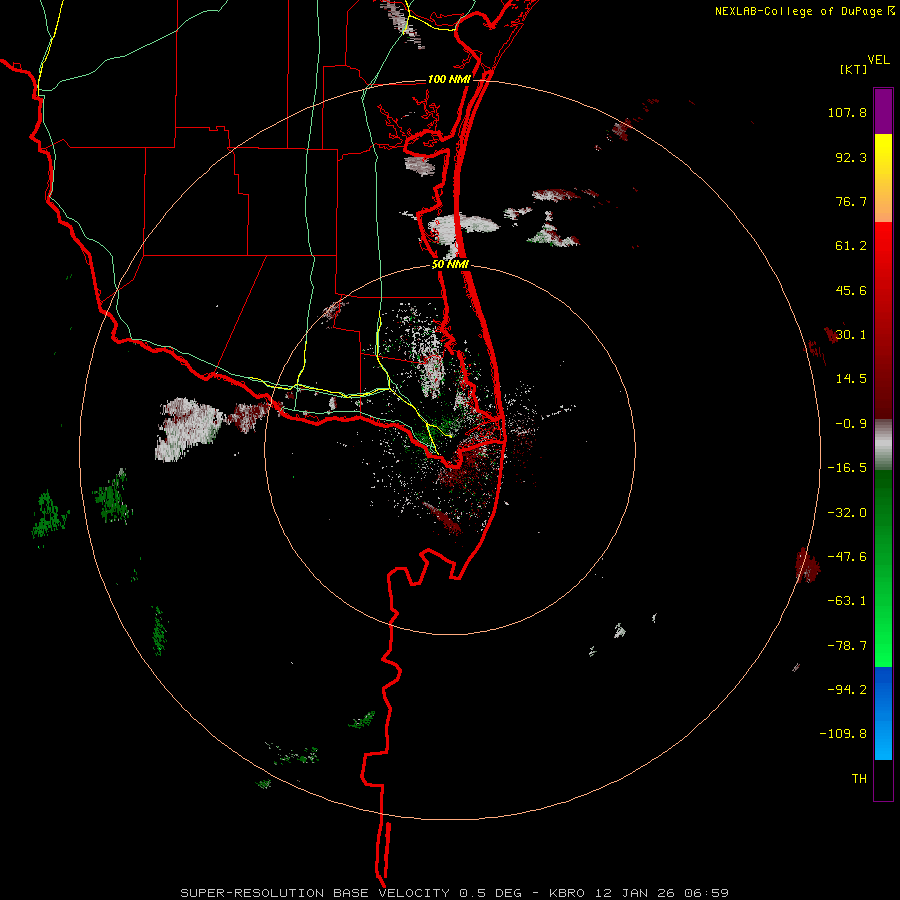Click the 50 NMI range ring label
Image resolution: width=900 pixels, height=900 pixels.
tap(451, 265)
